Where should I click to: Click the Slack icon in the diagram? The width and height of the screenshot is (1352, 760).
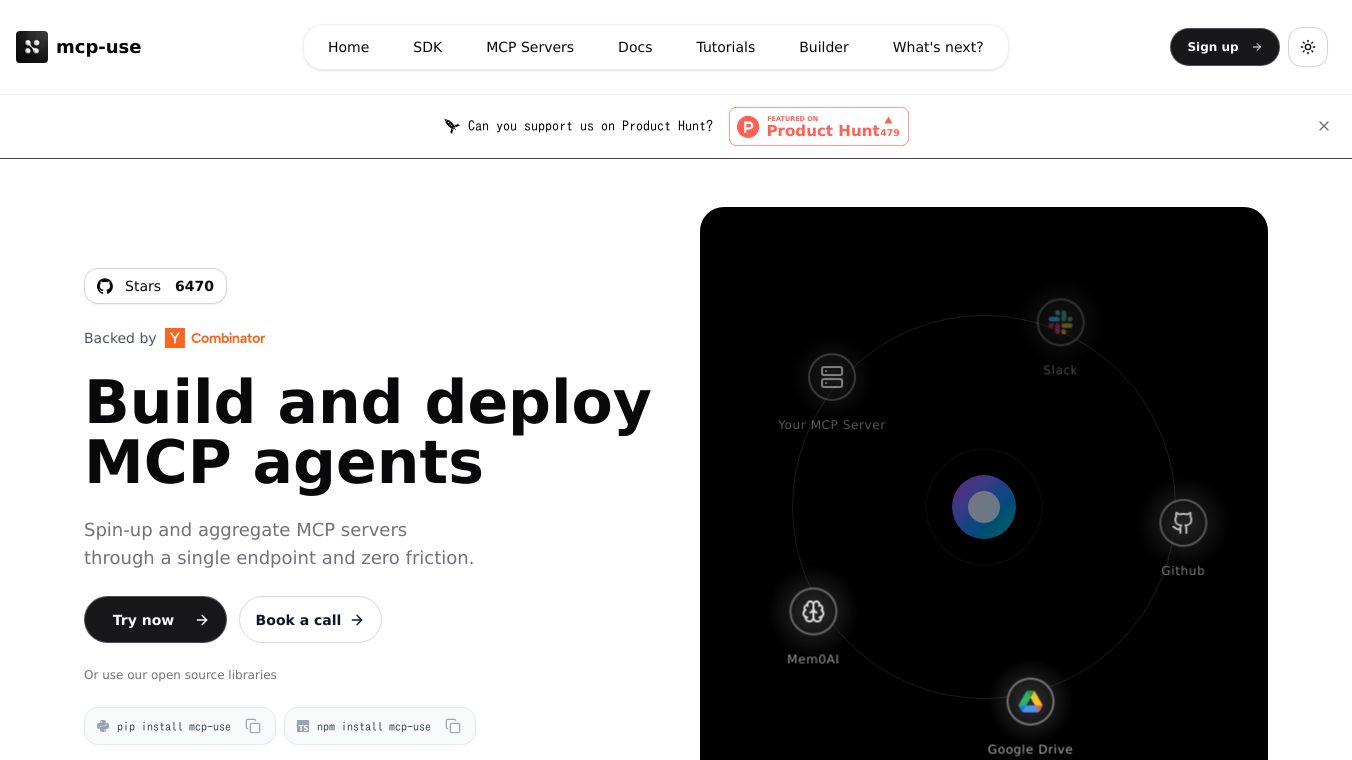coord(1060,322)
